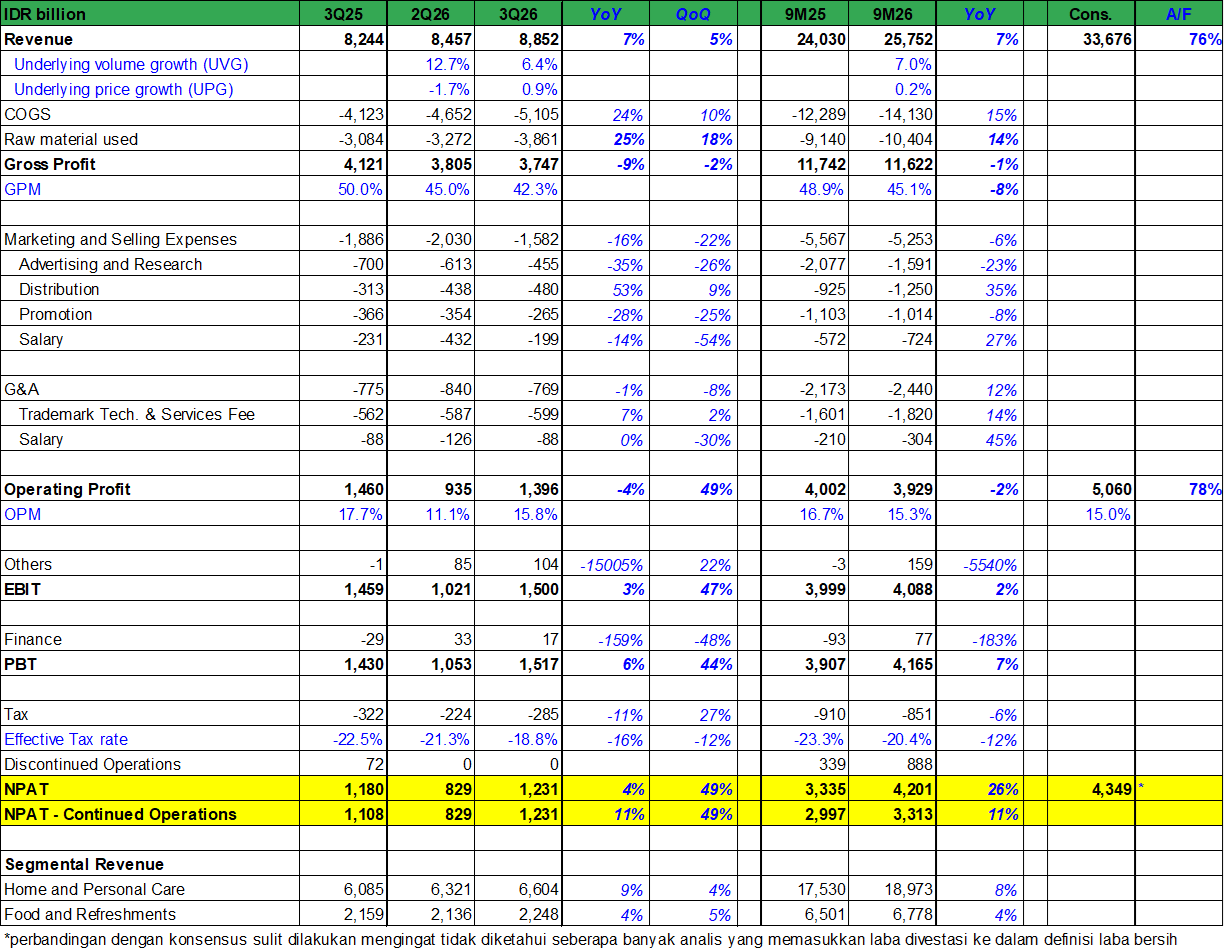Click 'Segmental Revenue' heading
The image size is (1224, 952).
(84, 864)
